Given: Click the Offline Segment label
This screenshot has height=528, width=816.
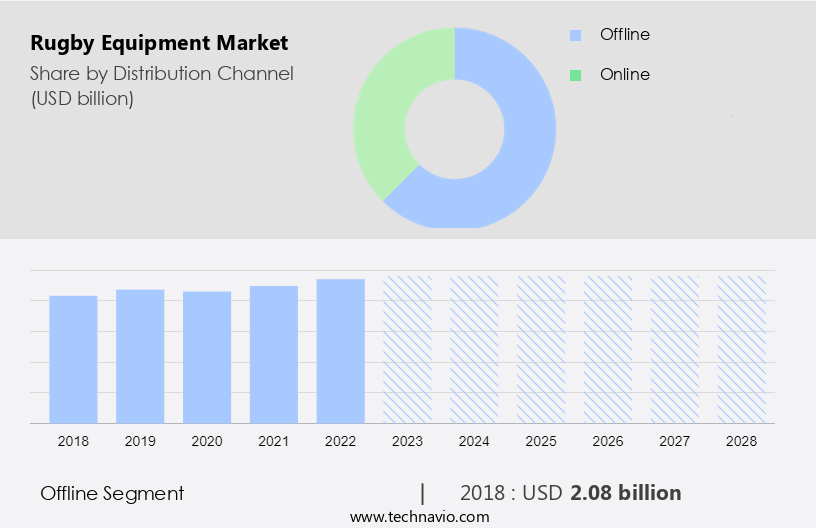Looking at the screenshot, I should pyautogui.click(x=112, y=493).
